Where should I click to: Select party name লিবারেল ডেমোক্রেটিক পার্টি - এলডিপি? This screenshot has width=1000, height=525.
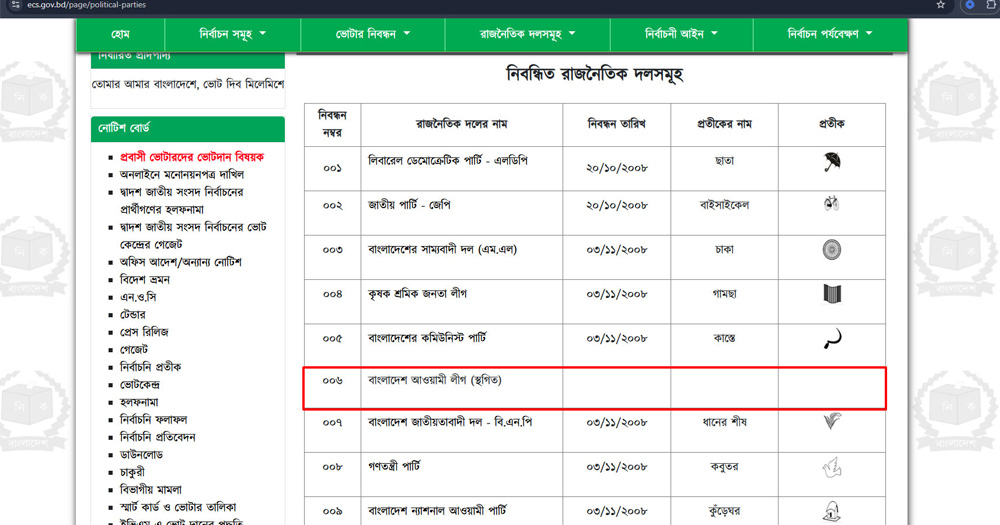point(448,161)
